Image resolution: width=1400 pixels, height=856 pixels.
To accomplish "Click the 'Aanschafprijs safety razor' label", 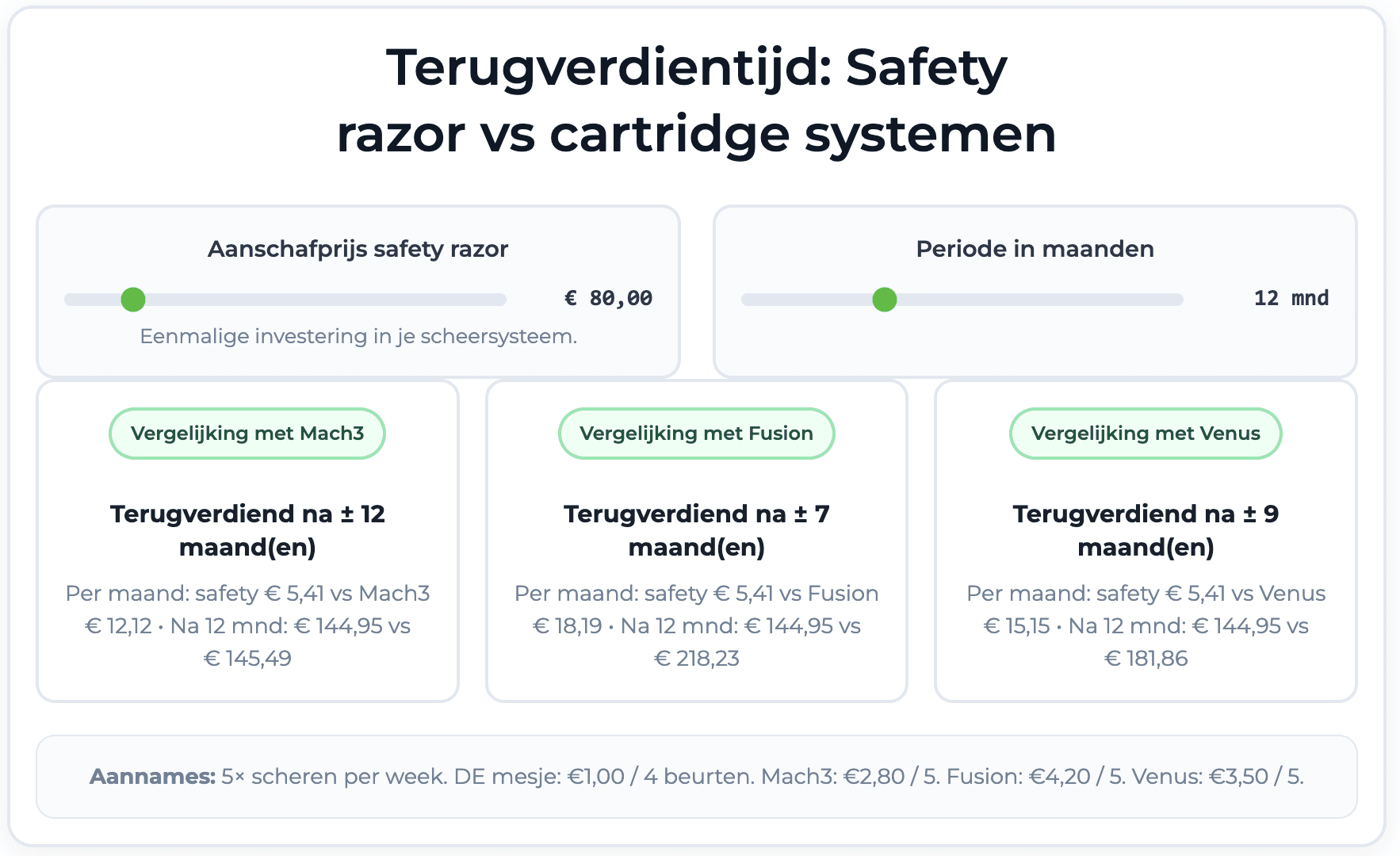I will [x=358, y=249].
